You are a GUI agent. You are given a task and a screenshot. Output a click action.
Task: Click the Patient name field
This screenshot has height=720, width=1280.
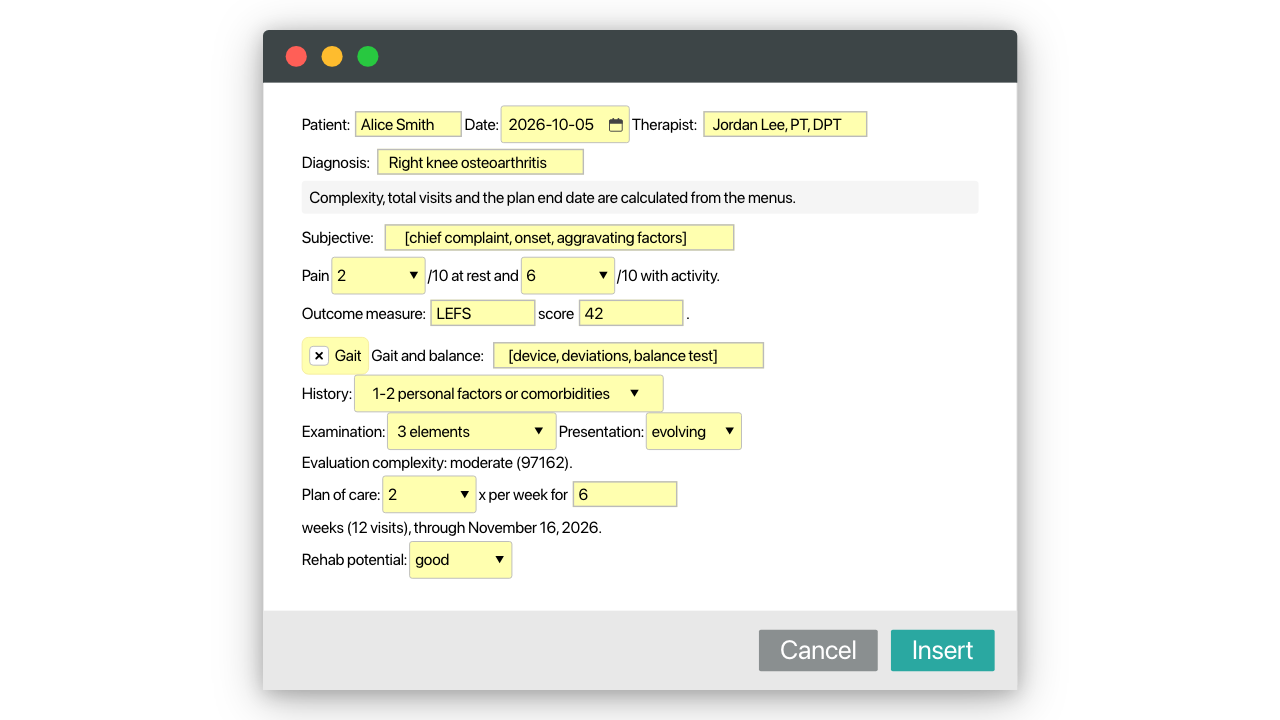[408, 124]
